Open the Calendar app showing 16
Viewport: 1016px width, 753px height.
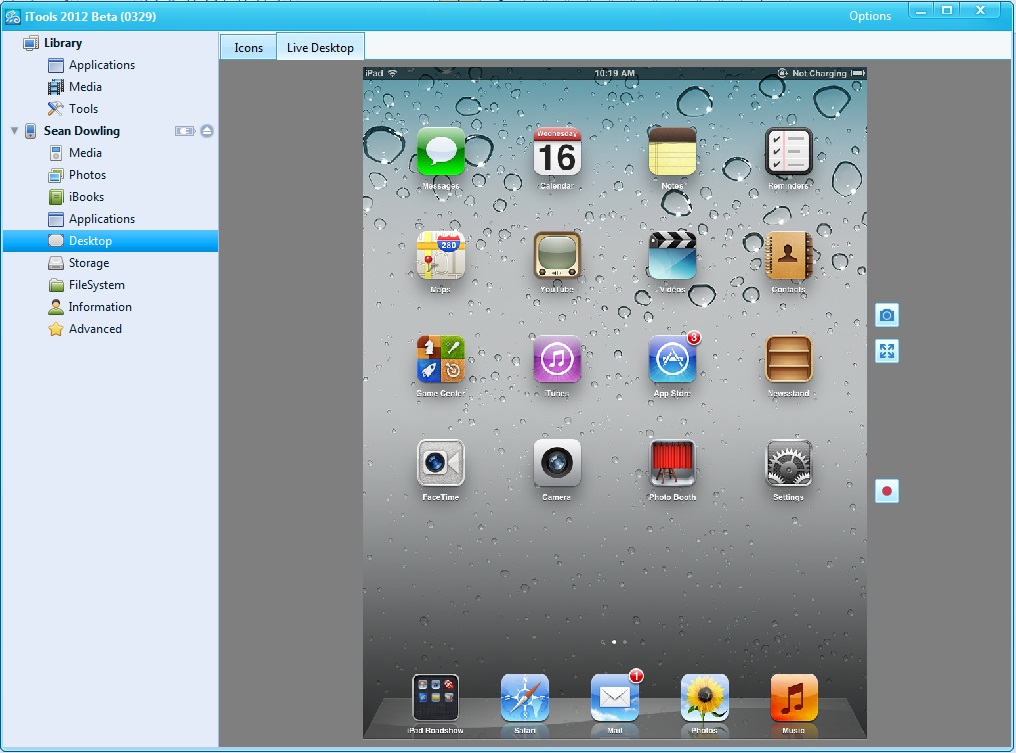557,152
